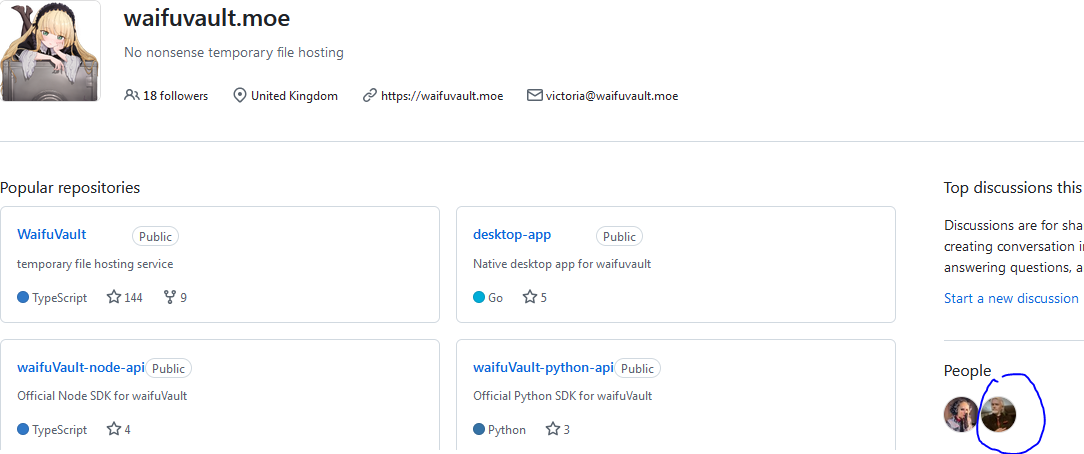This screenshot has height=454, width=1084.
Task: Click the People section heading
Action: pos(967,371)
